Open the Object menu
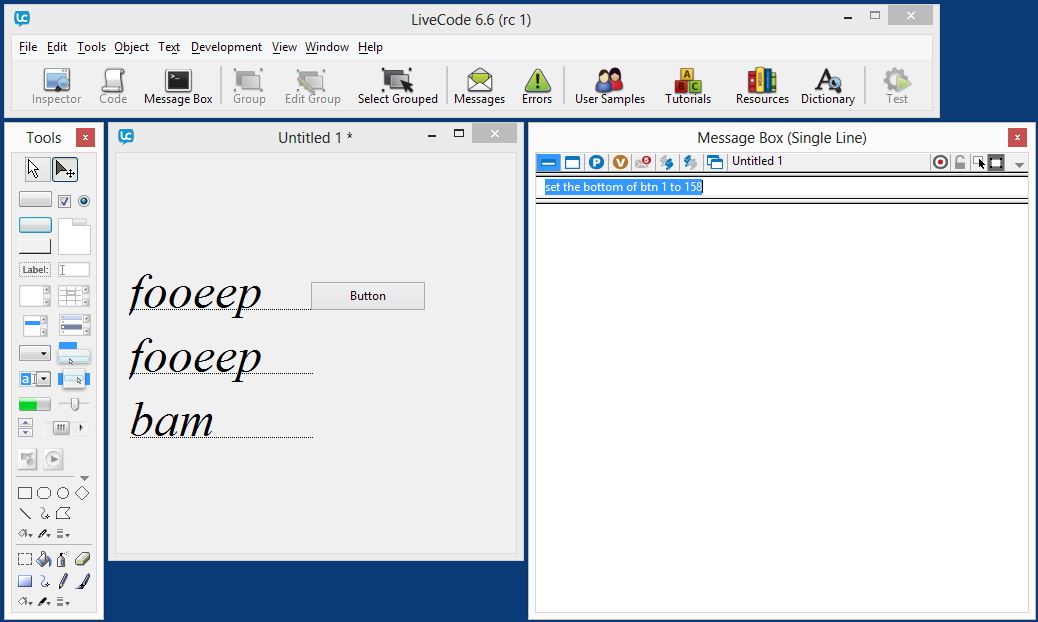1038x622 pixels. point(131,47)
